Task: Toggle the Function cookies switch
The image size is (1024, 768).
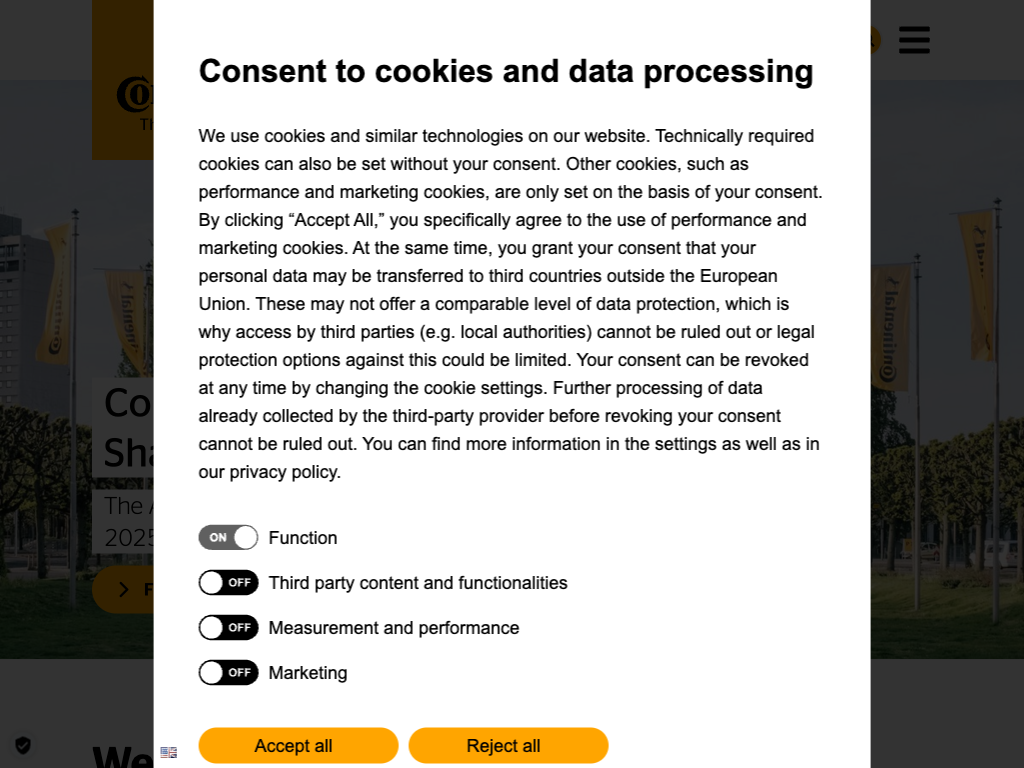Action: [x=228, y=538]
